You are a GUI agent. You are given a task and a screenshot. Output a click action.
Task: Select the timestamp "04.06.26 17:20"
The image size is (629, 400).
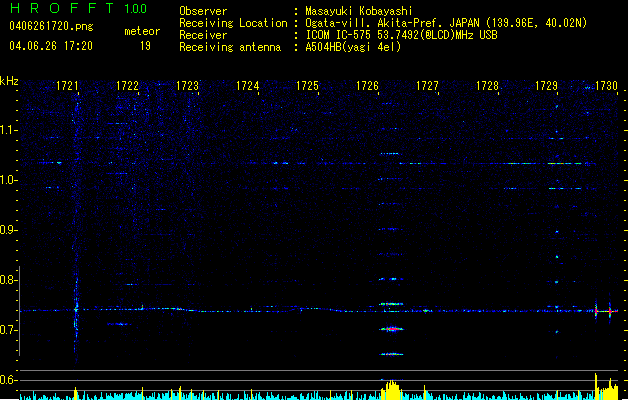pyautogui.click(x=51, y=46)
